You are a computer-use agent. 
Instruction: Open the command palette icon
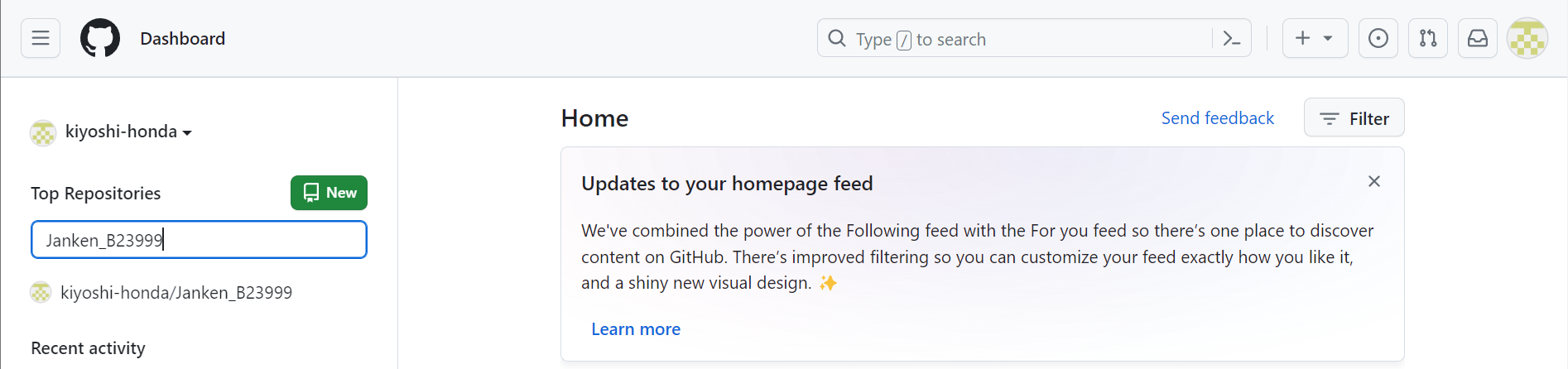1231,38
